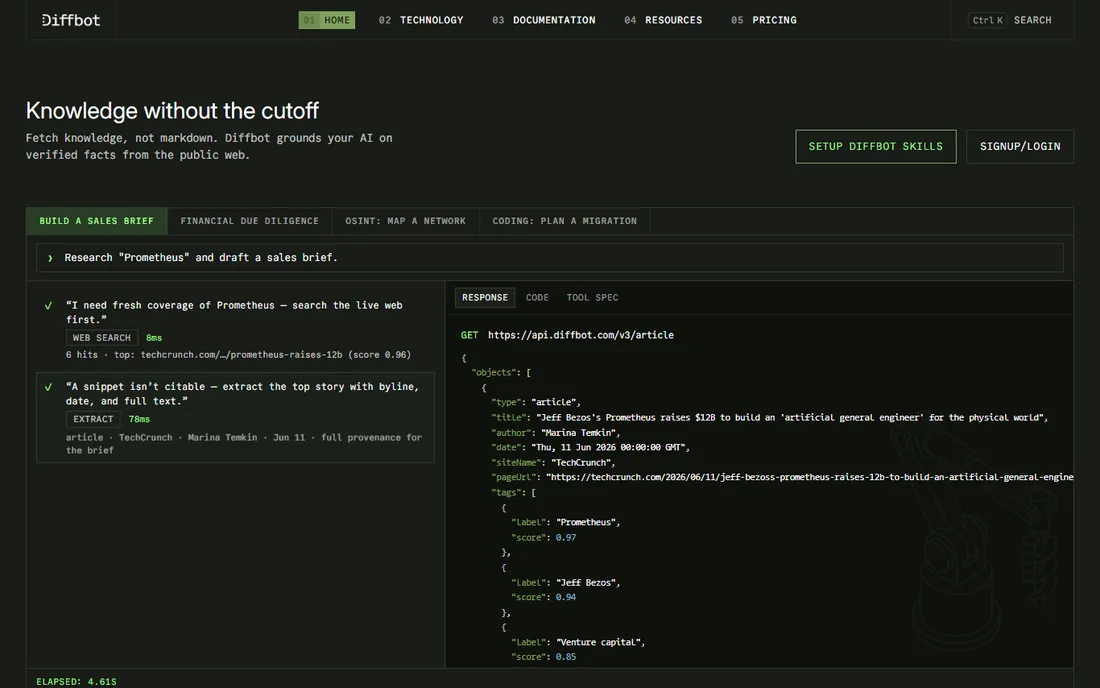
Task: Click the WEB SEARCH tool tag
Action: tap(102, 338)
